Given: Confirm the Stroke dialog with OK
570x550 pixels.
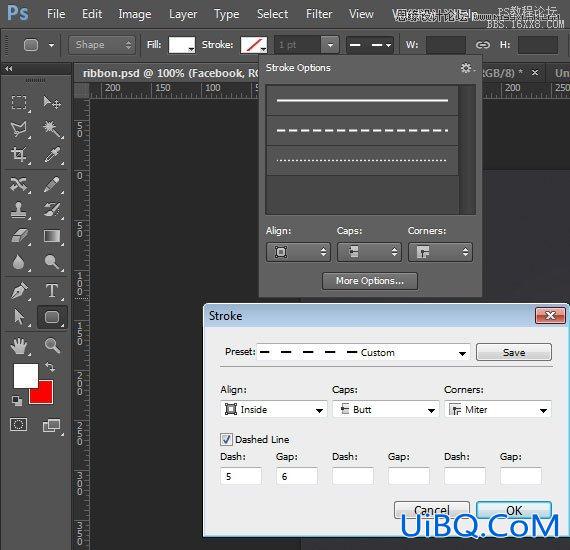Looking at the screenshot, I should coord(514,510).
